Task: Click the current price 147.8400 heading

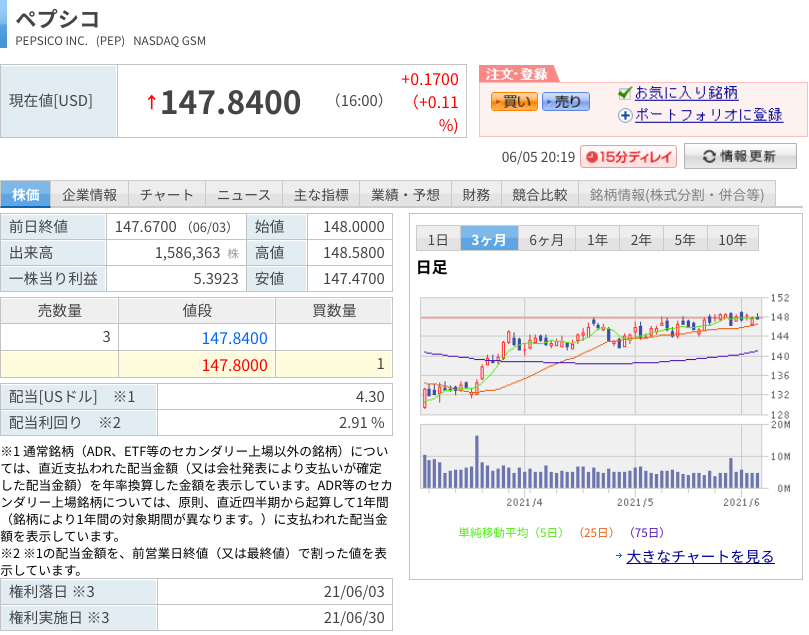Action: (x=231, y=102)
